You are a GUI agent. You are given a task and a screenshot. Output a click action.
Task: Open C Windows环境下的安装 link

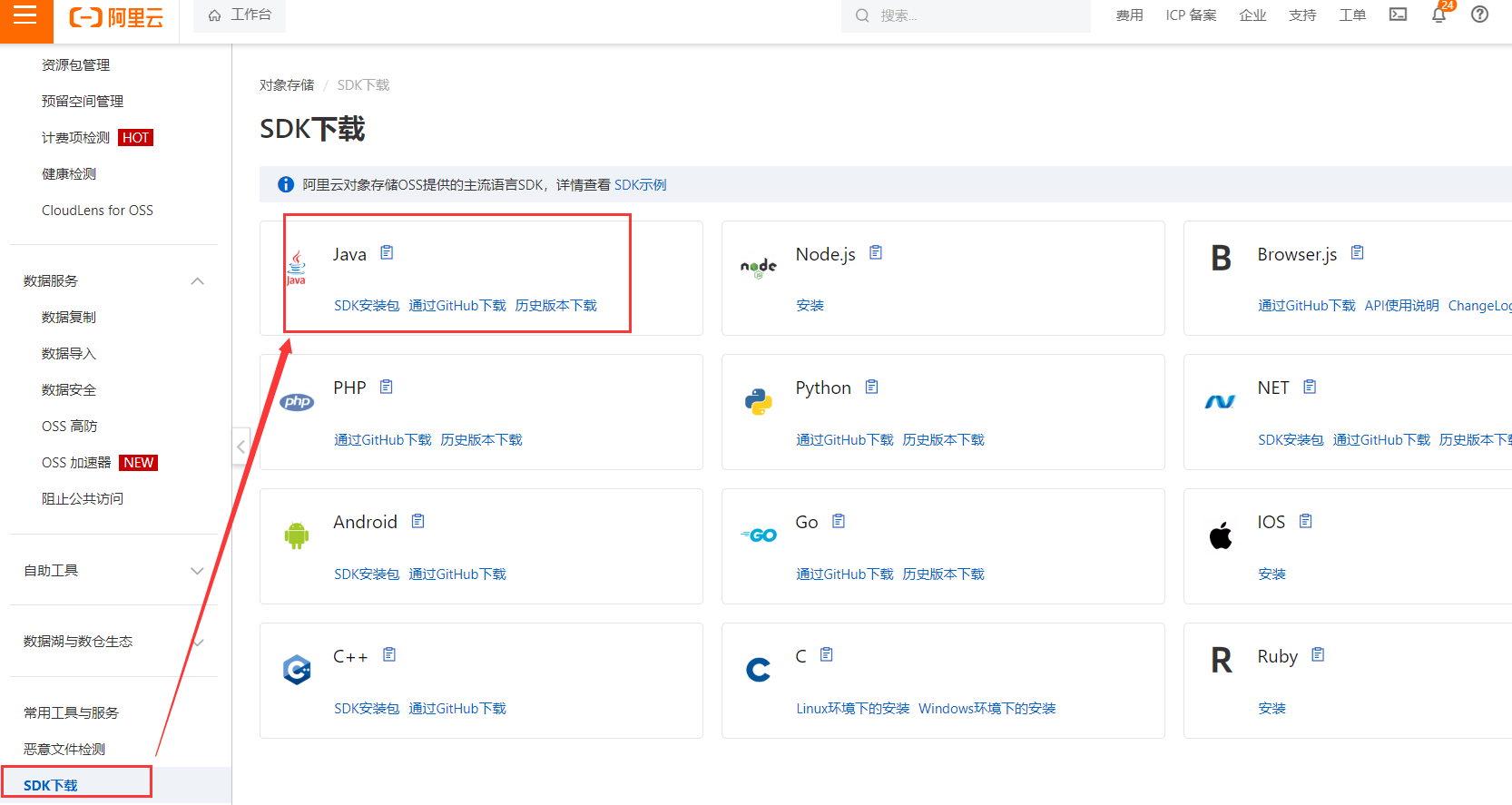(x=987, y=708)
